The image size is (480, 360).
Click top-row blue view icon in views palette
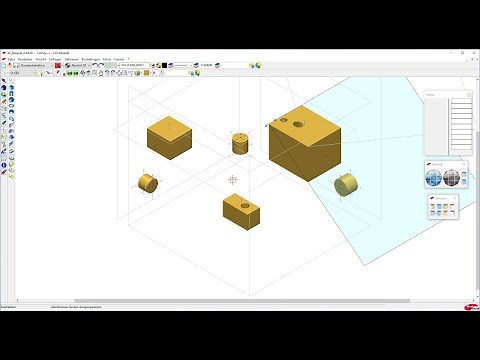click(439, 207)
